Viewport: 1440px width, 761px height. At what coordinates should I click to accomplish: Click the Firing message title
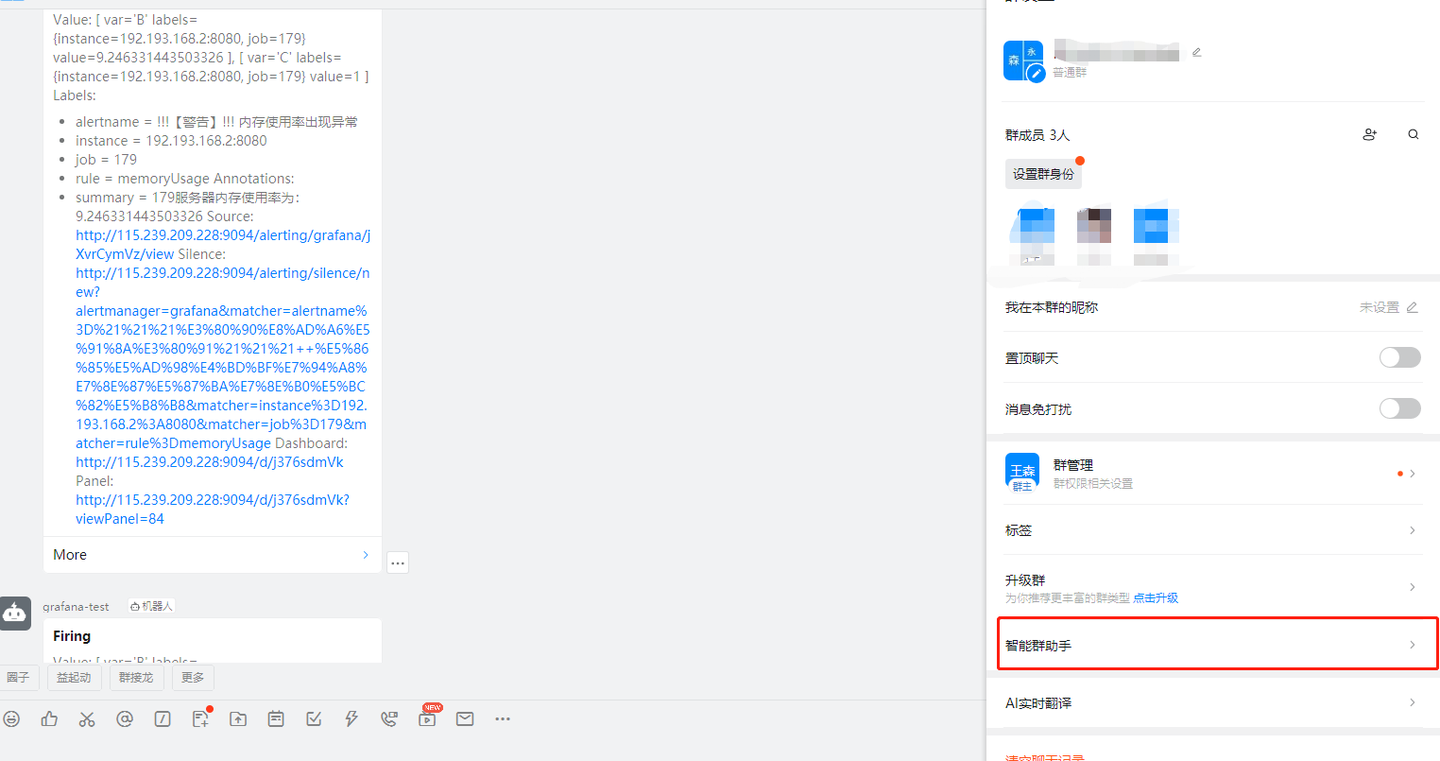tap(72, 636)
